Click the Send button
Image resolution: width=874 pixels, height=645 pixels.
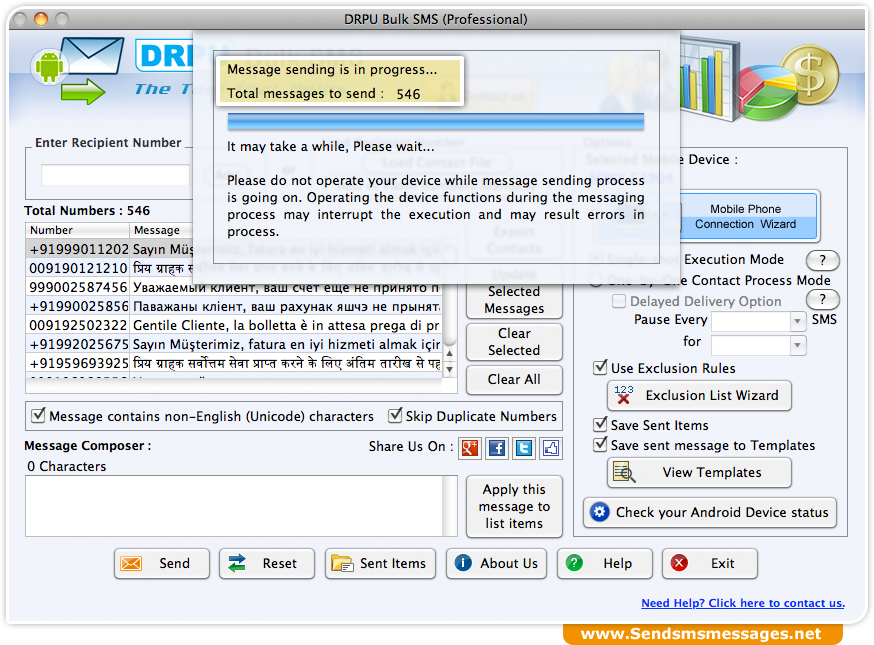point(162,564)
